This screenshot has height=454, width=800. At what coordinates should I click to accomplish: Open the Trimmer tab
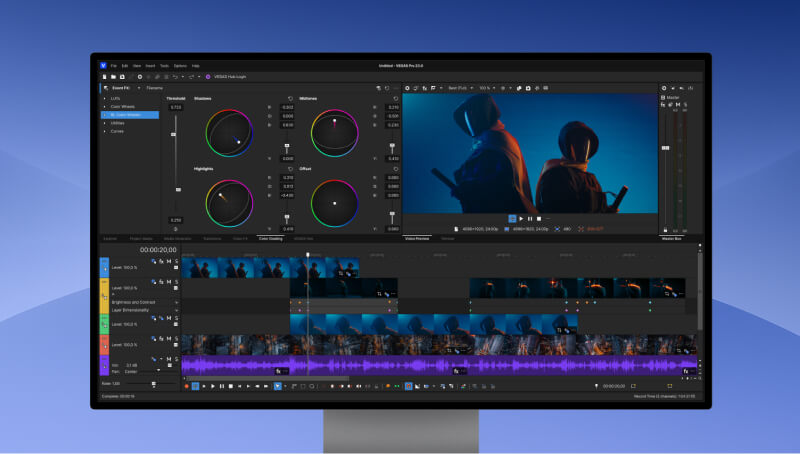448,238
